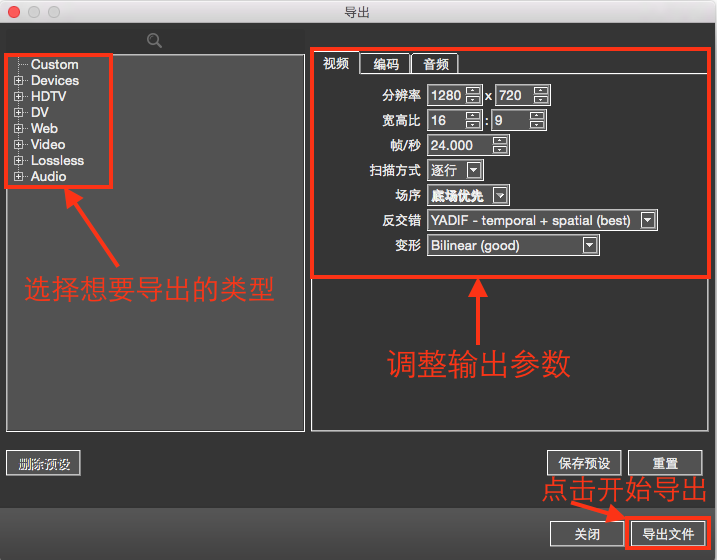The width and height of the screenshot is (717, 560).
Task: Expand the Audio preset group
Action: coord(18,176)
